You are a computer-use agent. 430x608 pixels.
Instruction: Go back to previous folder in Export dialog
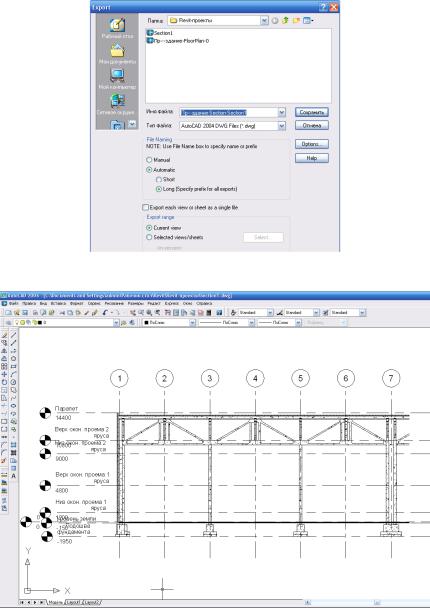click(x=275, y=21)
